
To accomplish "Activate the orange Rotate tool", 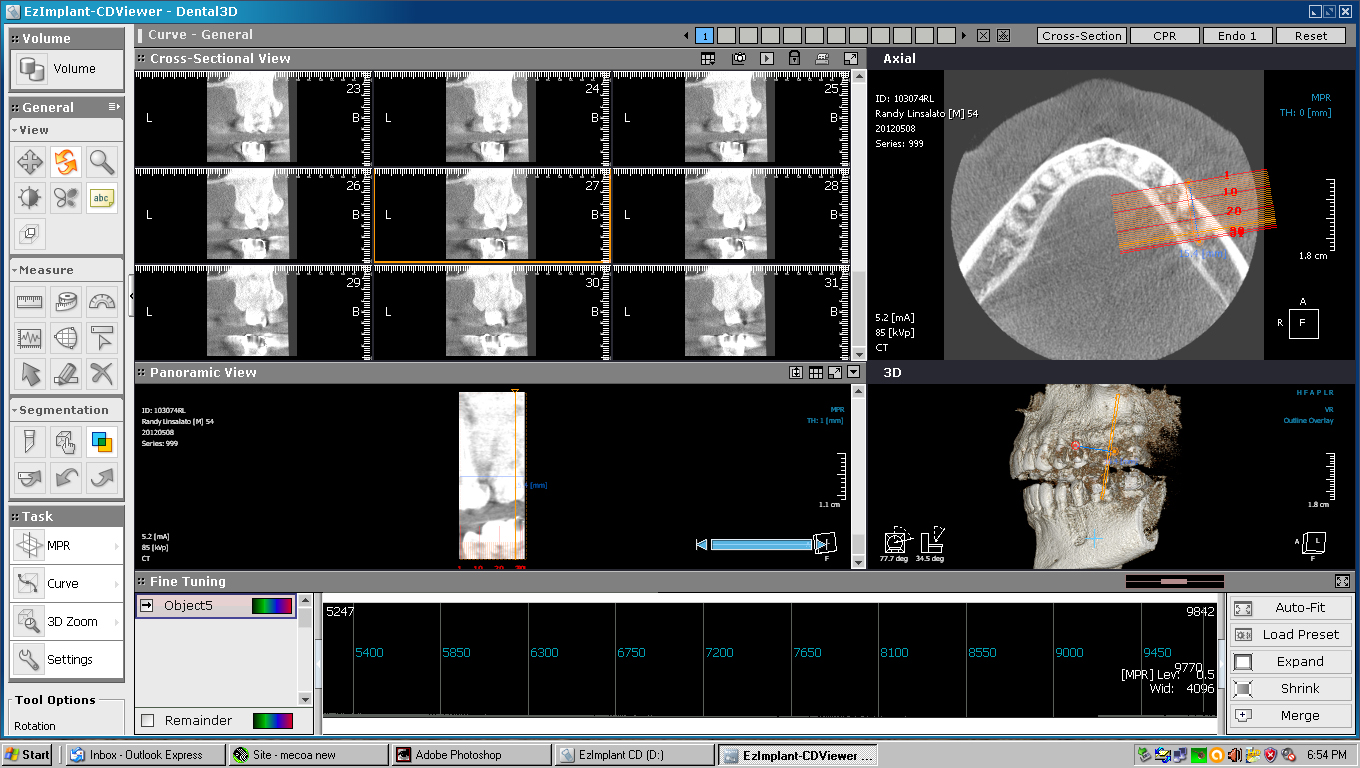I will (66, 162).
